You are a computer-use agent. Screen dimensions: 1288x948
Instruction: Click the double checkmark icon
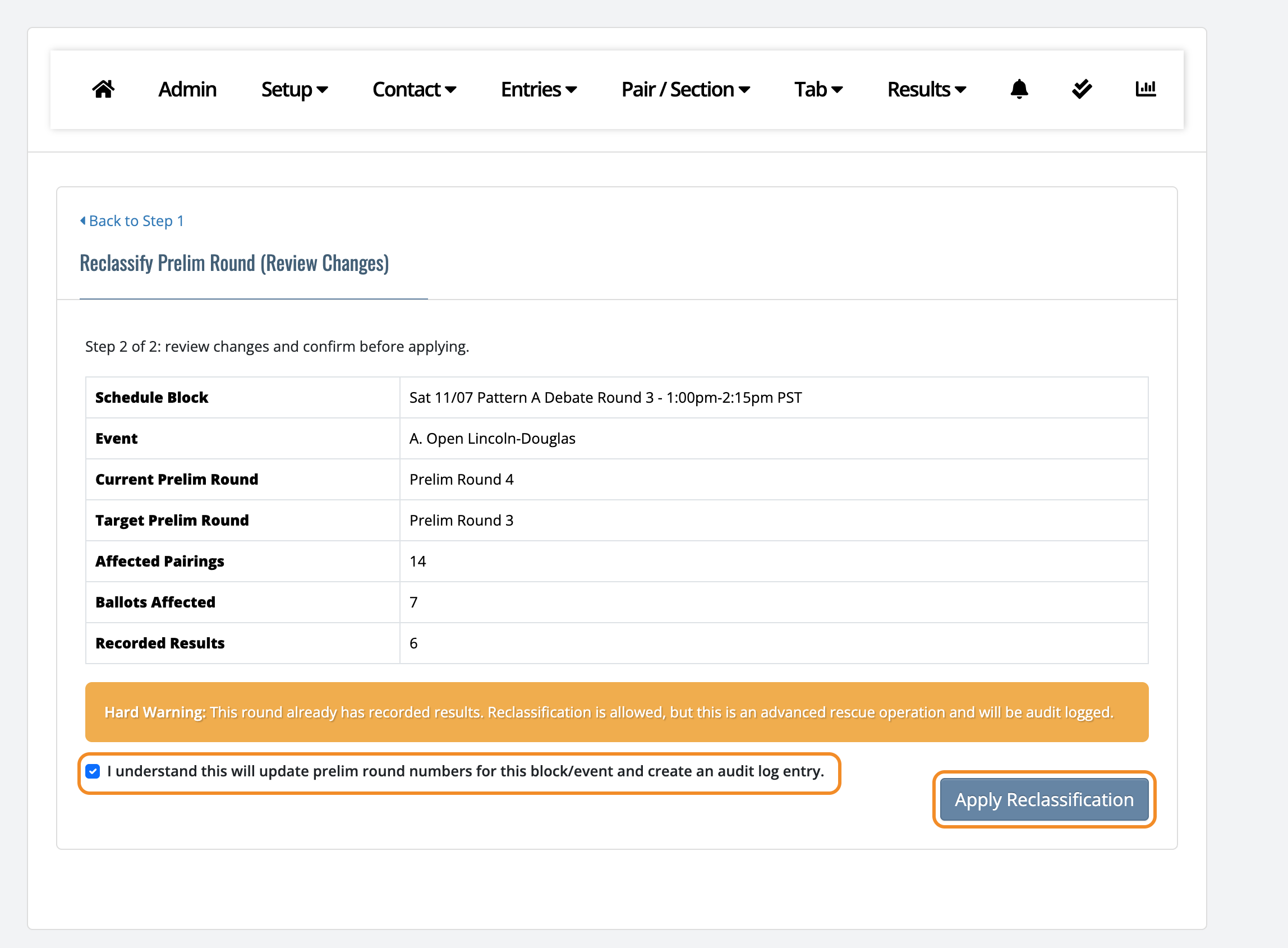pyautogui.click(x=1082, y=89)
